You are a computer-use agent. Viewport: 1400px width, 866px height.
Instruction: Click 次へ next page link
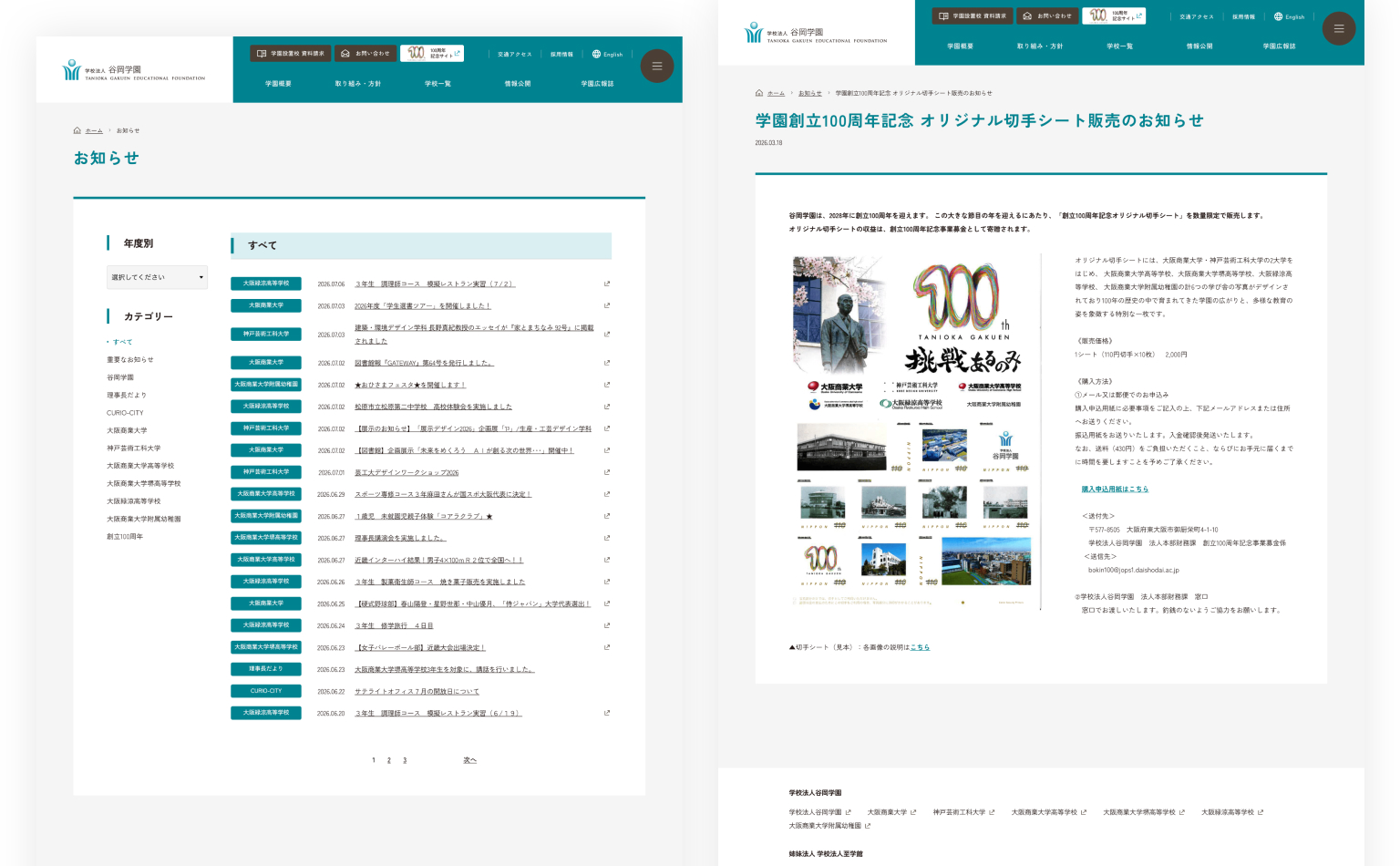[x=469, y=760]
